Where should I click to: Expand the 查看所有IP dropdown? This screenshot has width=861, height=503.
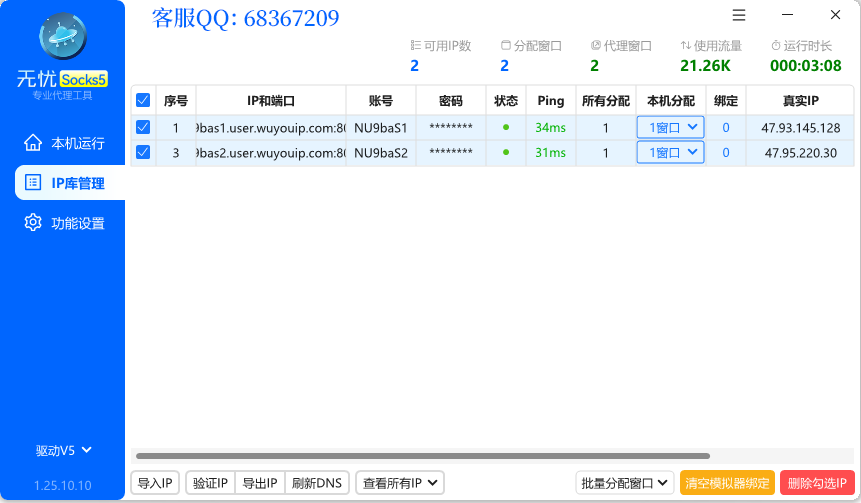400,483
